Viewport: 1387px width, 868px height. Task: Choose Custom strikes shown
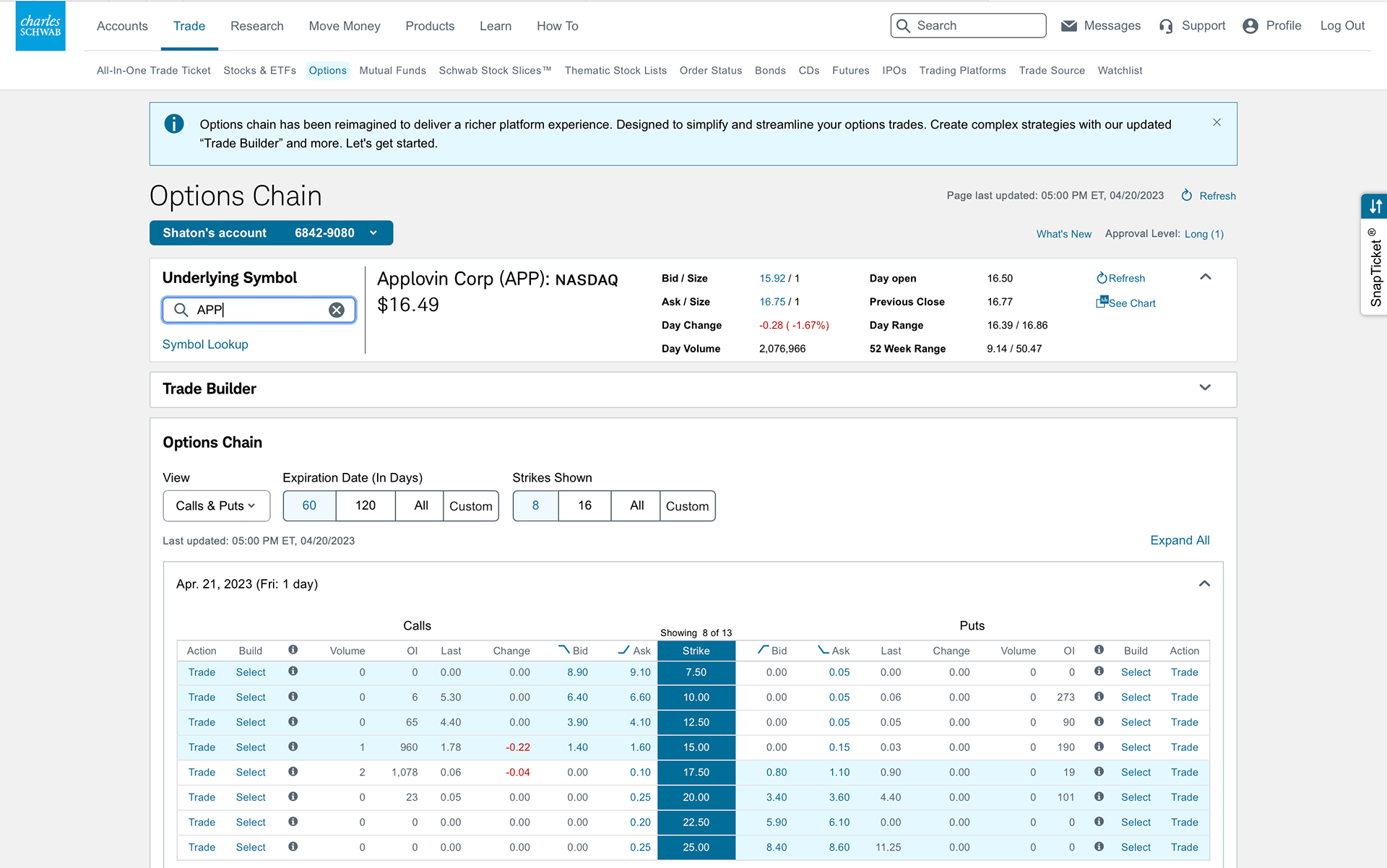(x=687, y=505)
